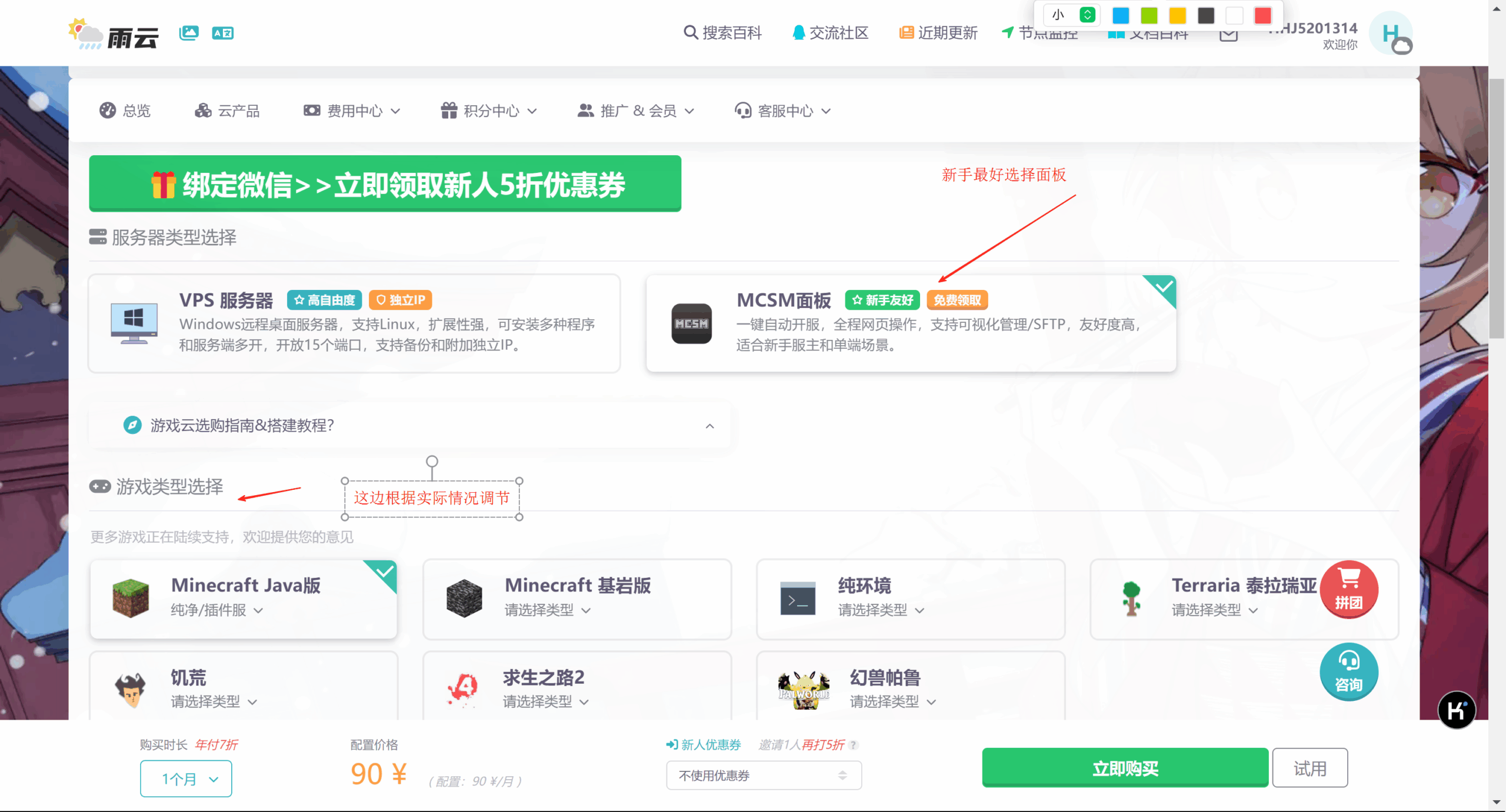Select the Terraria 泰拉瑞亚 game card
This screenshot has width=1506, height=812.
coord(1244,599)
